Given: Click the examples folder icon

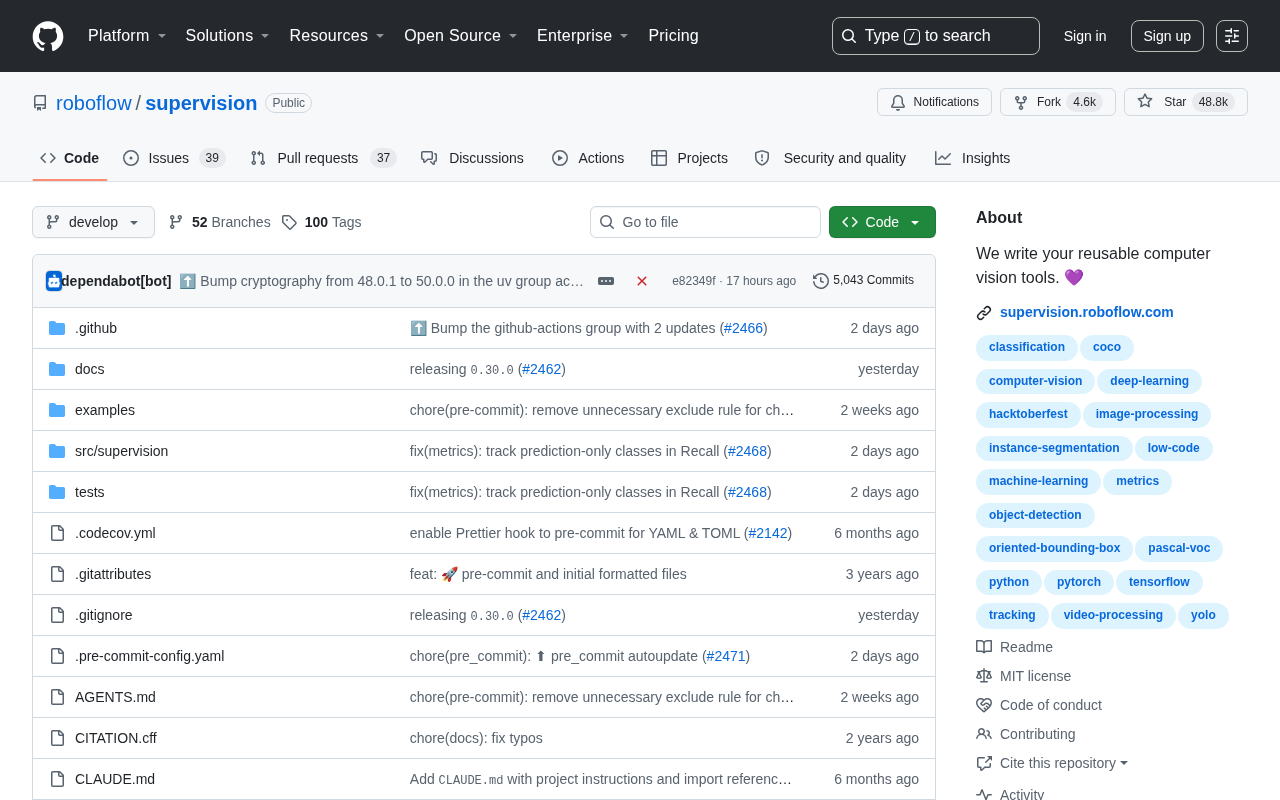Looking at the screenshot, I should pyautogui.click(x=57, y=410).
